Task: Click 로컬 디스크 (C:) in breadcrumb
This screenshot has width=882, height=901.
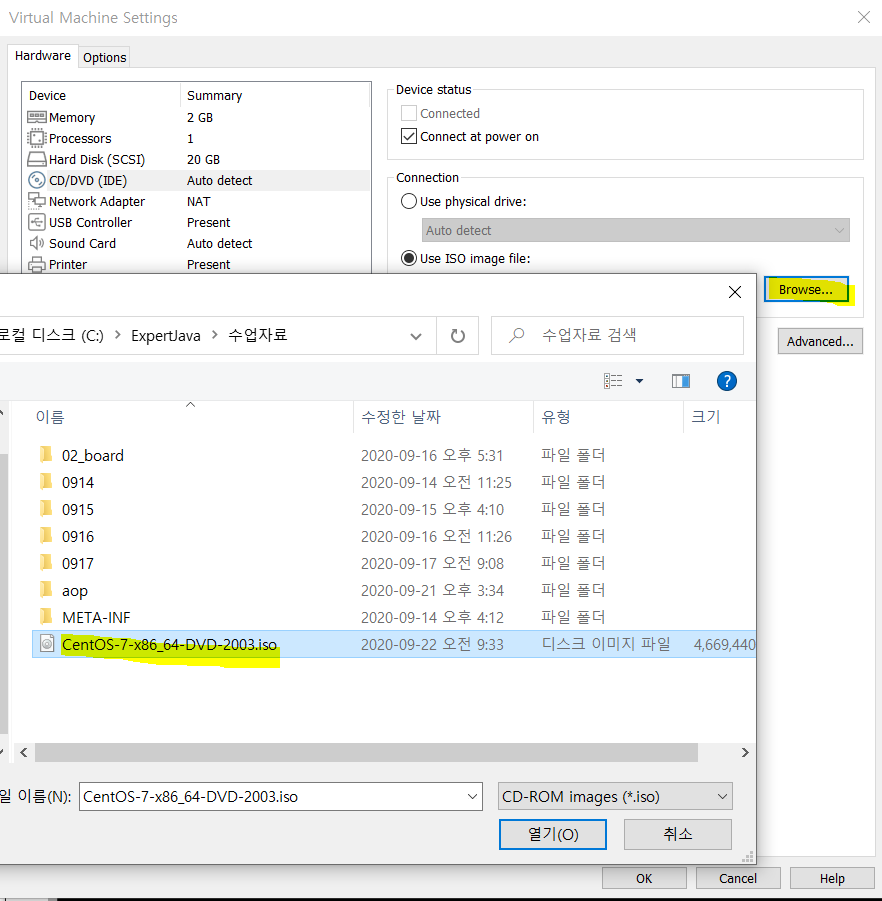Action: point(52,335)
